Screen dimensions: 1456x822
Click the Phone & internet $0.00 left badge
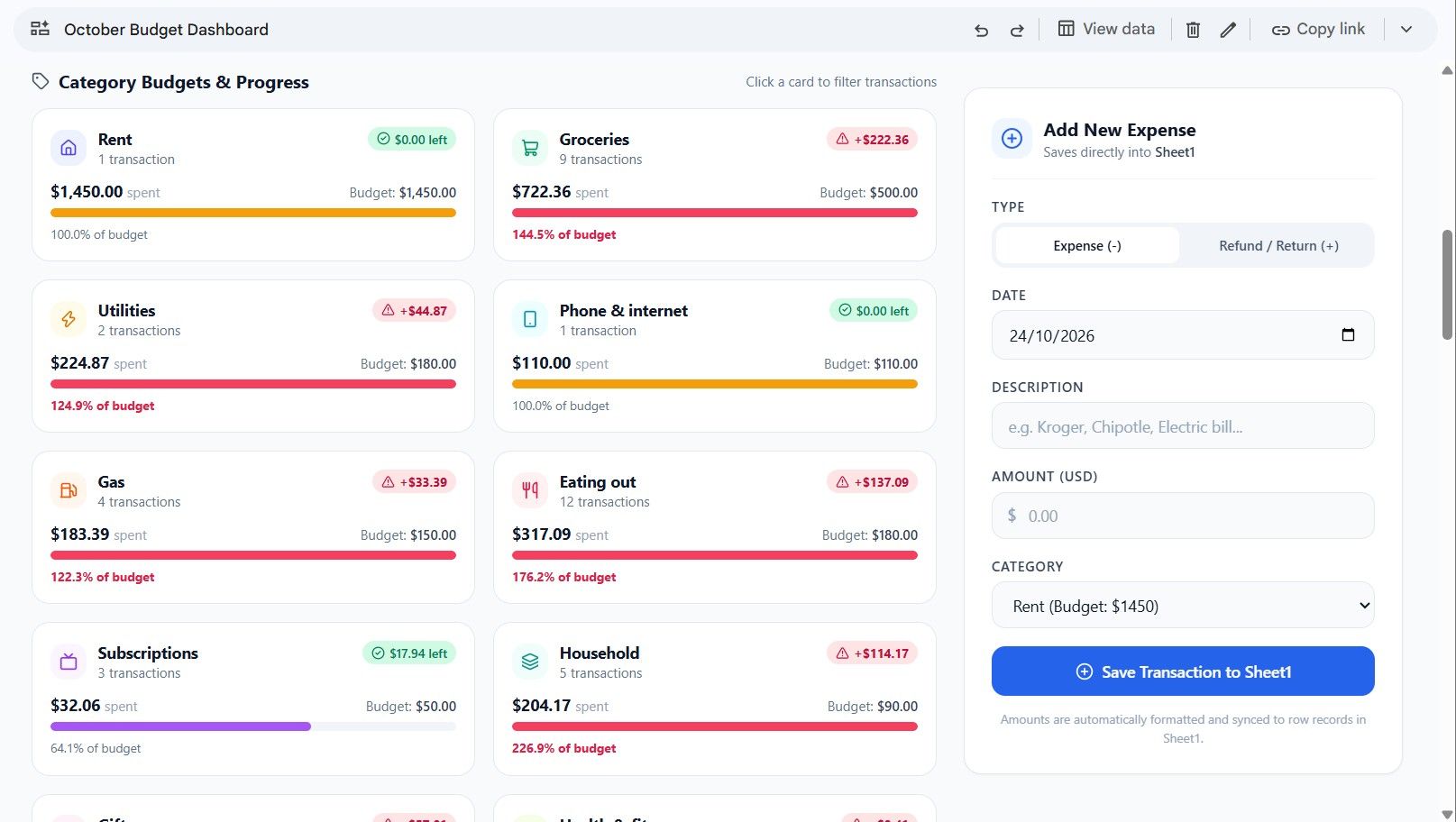point(874,311)
